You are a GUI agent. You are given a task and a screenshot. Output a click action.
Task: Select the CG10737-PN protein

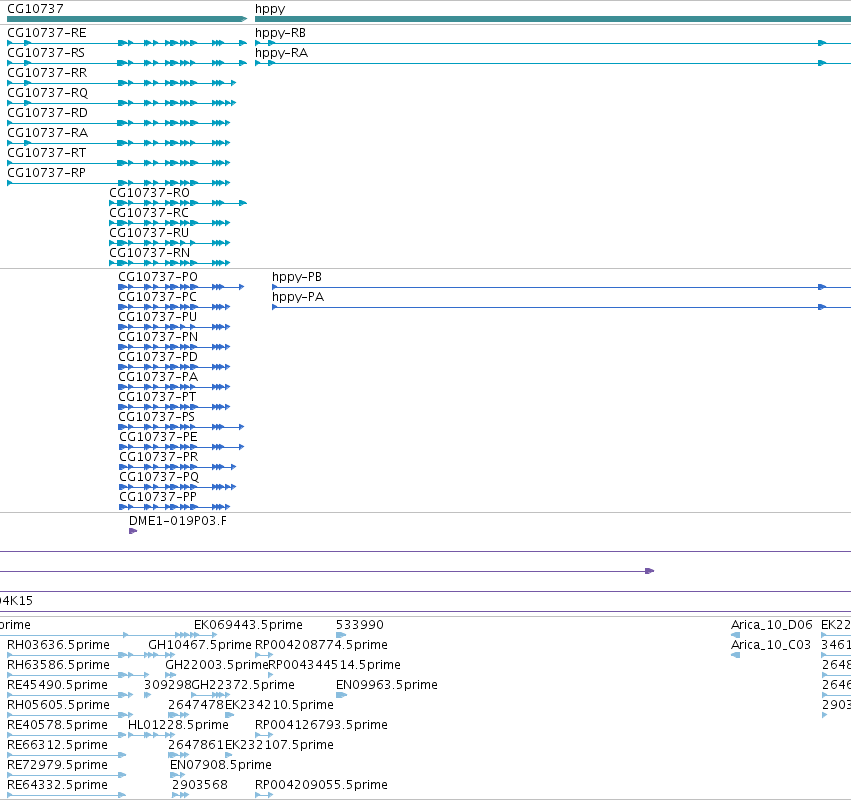point(158,337)
